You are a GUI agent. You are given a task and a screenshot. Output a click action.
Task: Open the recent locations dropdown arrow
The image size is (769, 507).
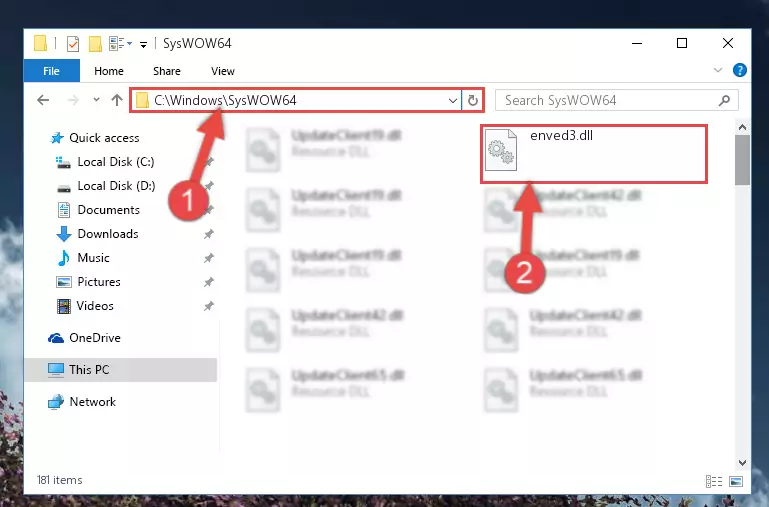[96, 100]
